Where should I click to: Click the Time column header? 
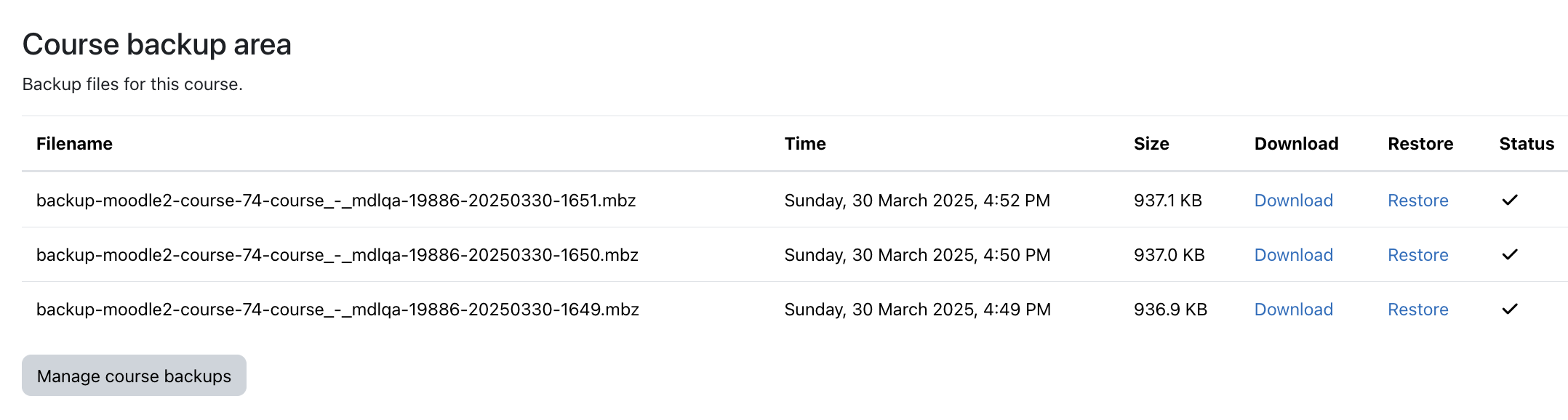click(805, 144)
